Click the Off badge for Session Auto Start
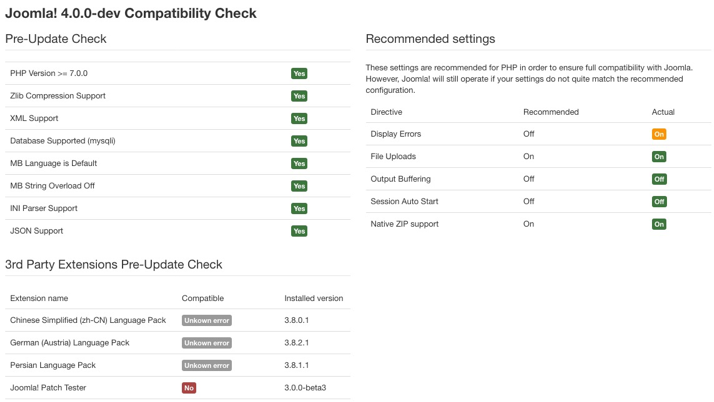This screenshot has width=714, height=402. 659,202
